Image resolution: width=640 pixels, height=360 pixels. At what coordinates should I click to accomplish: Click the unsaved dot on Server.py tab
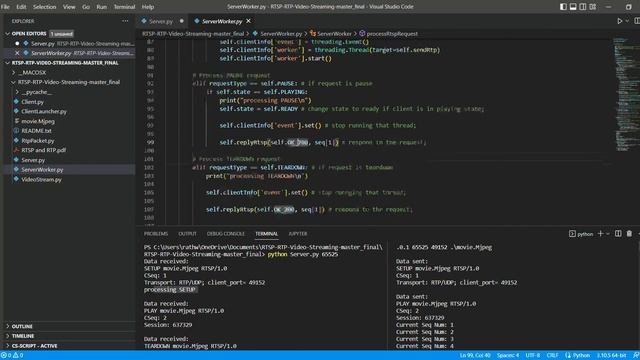coord(182,21)
